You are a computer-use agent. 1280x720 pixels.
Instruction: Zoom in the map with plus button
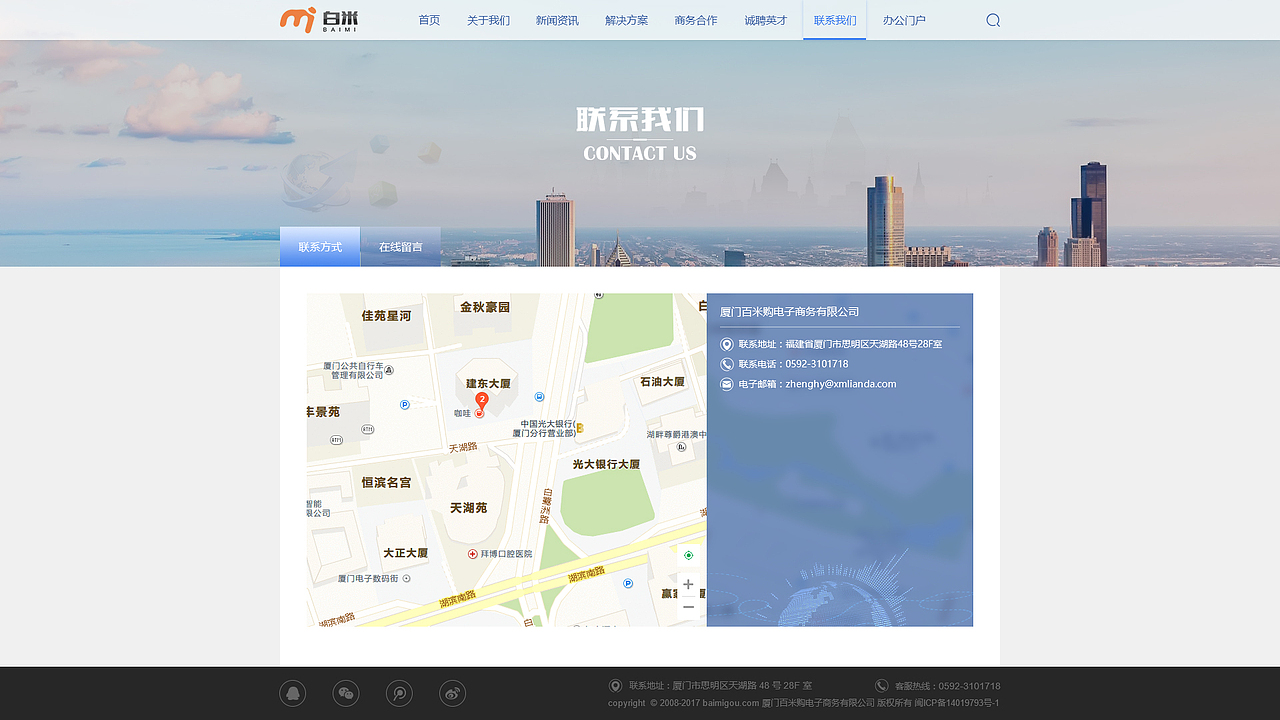pyautogui.click(x=688, y=584)
